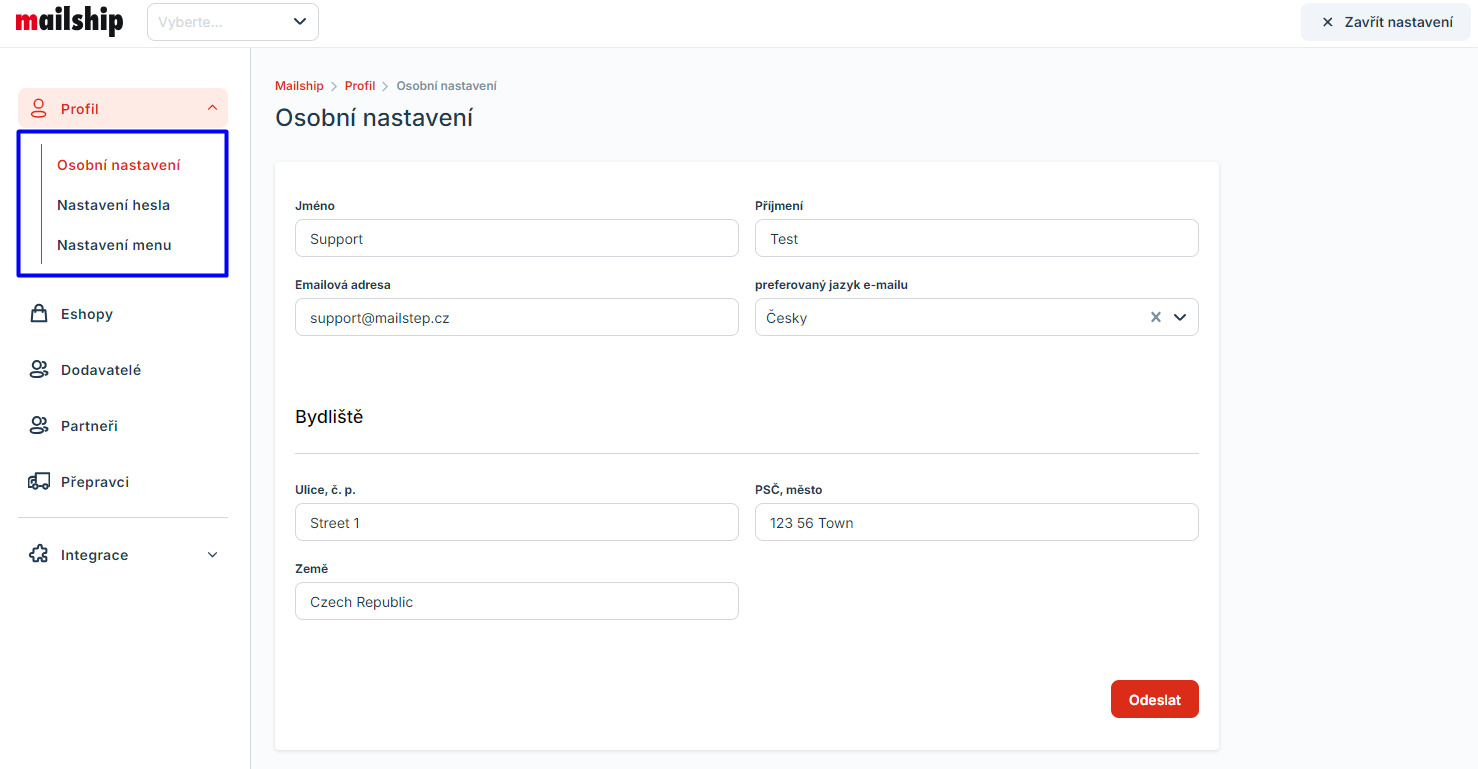Image resolution: width=1478 pixels, height=769 pixels.
Task: Collapse the Profil menu section
Action: pyautogui.click(x=212, y=108)
